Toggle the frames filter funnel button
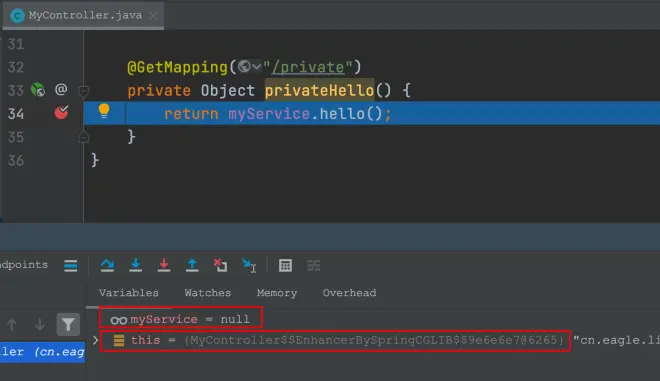The height and width of the screenshot is (381, 660). click(x=68, y=324)
